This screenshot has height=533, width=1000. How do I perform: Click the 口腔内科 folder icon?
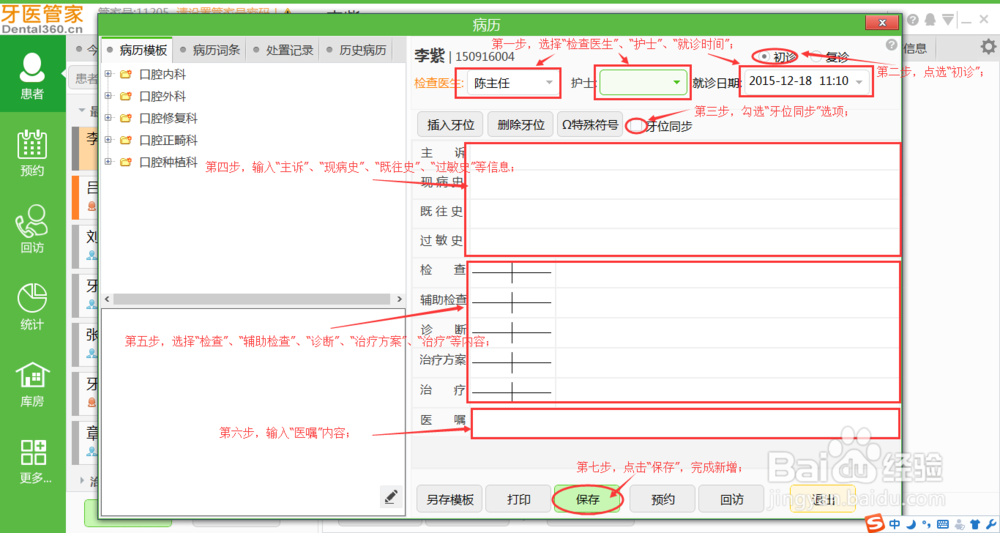[x=126, y=75]
